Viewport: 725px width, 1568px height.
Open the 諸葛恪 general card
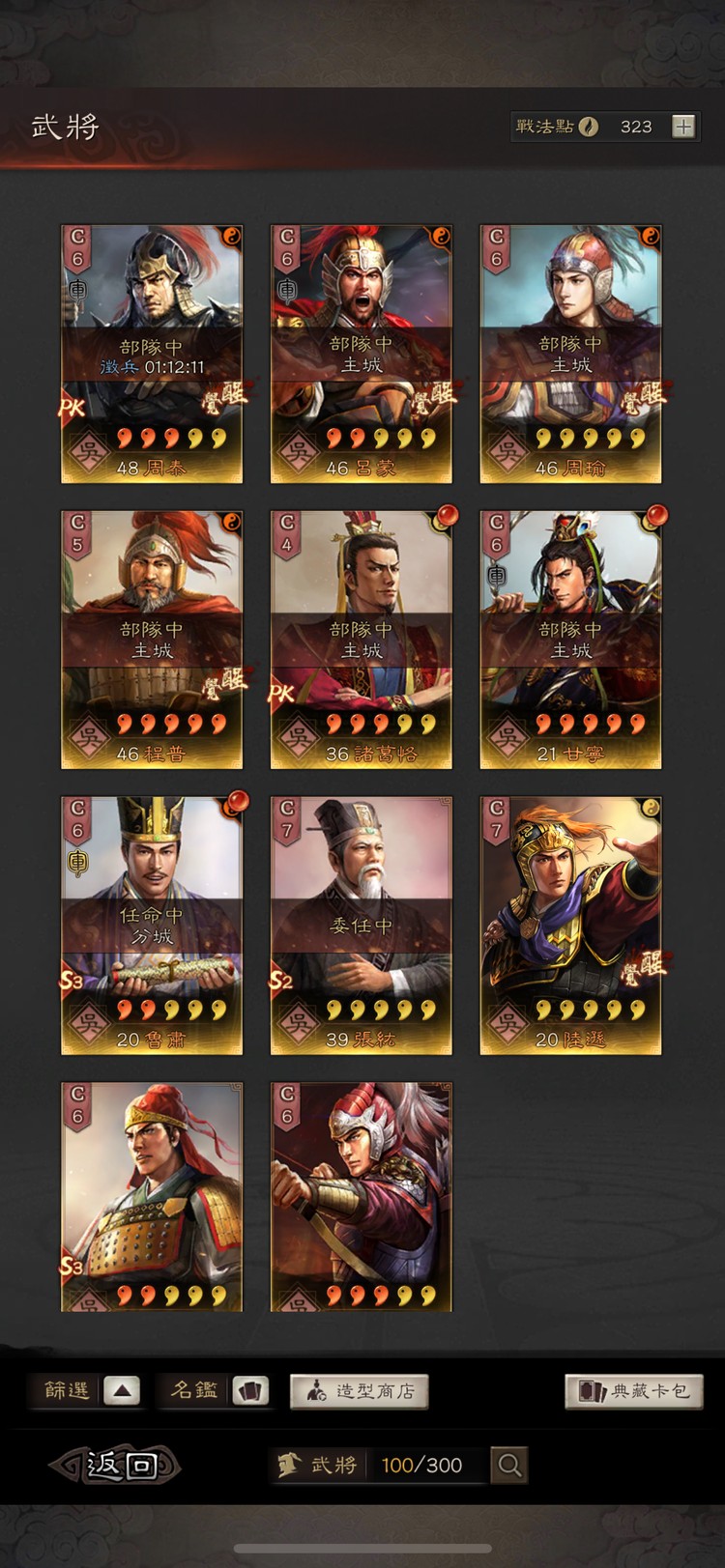click(x=362, y=640)
